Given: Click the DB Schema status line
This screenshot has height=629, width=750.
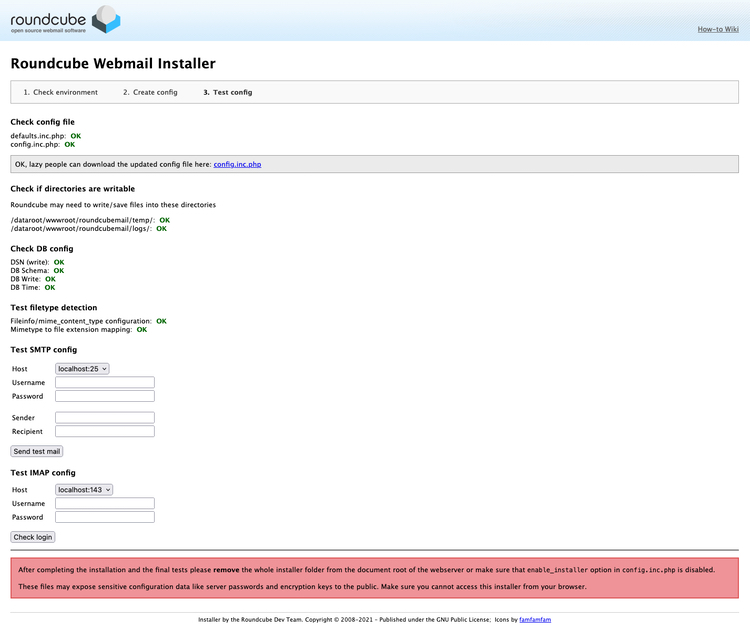Looking at the screenshot, I should (37, 271).
